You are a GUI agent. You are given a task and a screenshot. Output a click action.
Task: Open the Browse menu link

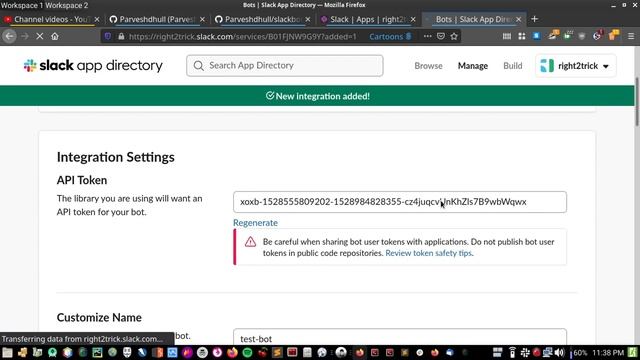click(x=428, y=66)
